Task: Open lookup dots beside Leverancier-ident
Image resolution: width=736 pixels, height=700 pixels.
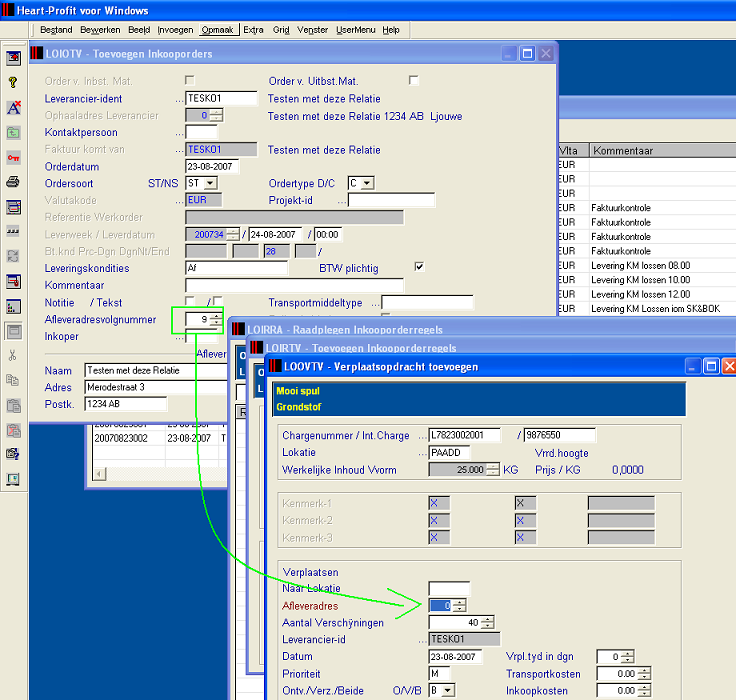Action: click(x=180, y=100)
